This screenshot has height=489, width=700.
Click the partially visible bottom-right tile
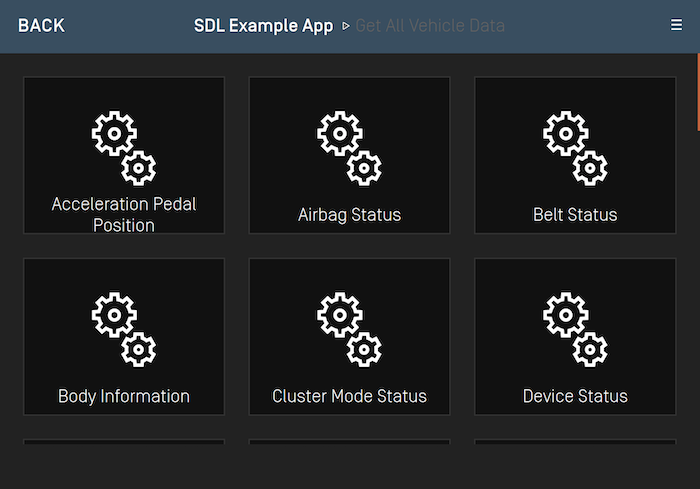click(575, 442)
